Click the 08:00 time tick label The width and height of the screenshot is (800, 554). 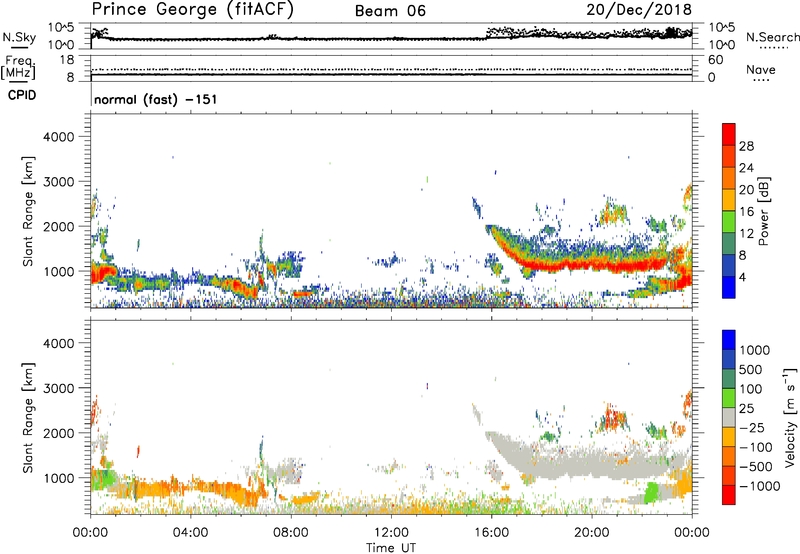point(291,533)
